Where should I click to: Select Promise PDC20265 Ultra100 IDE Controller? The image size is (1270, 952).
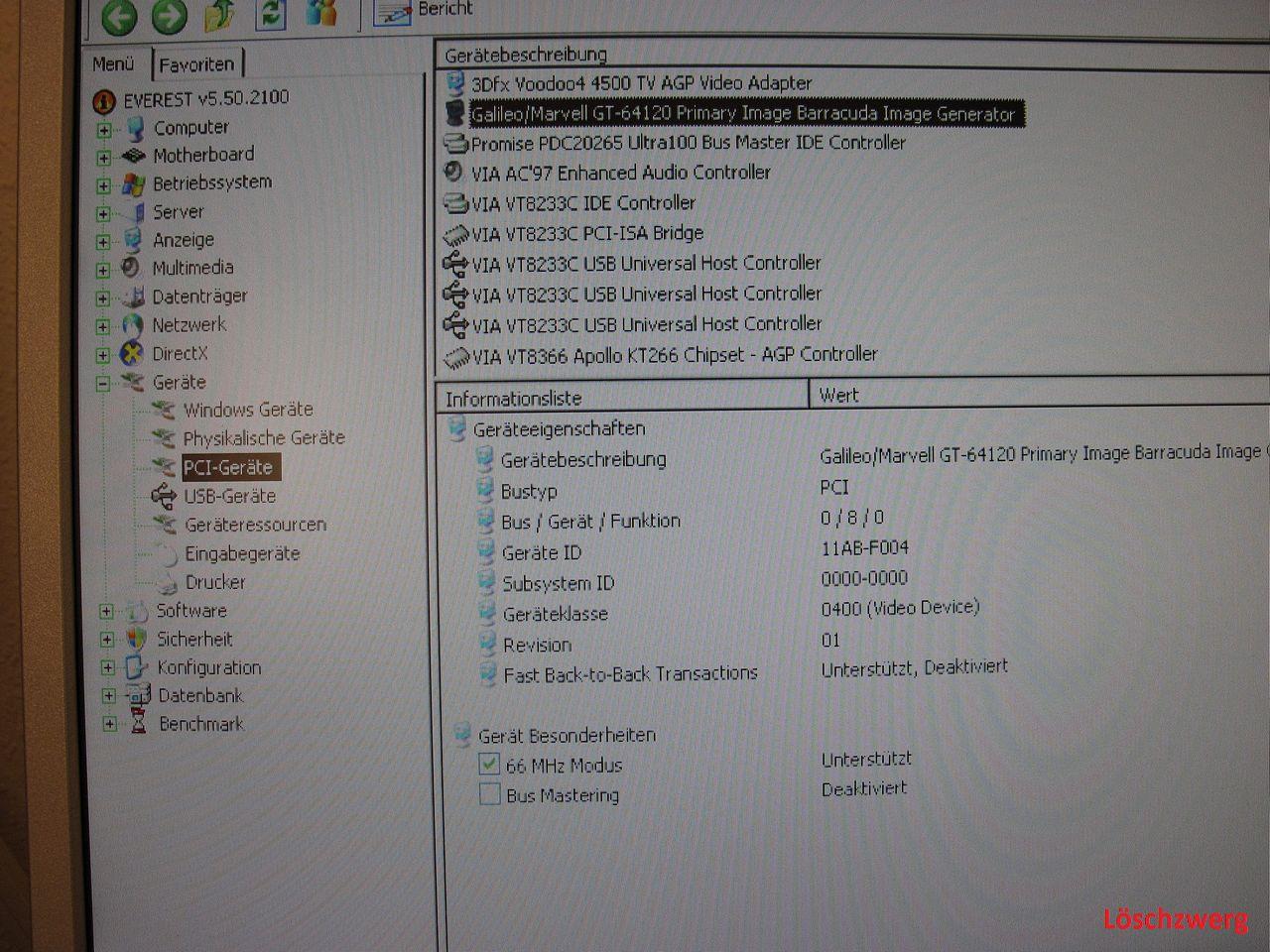point(688,143)
